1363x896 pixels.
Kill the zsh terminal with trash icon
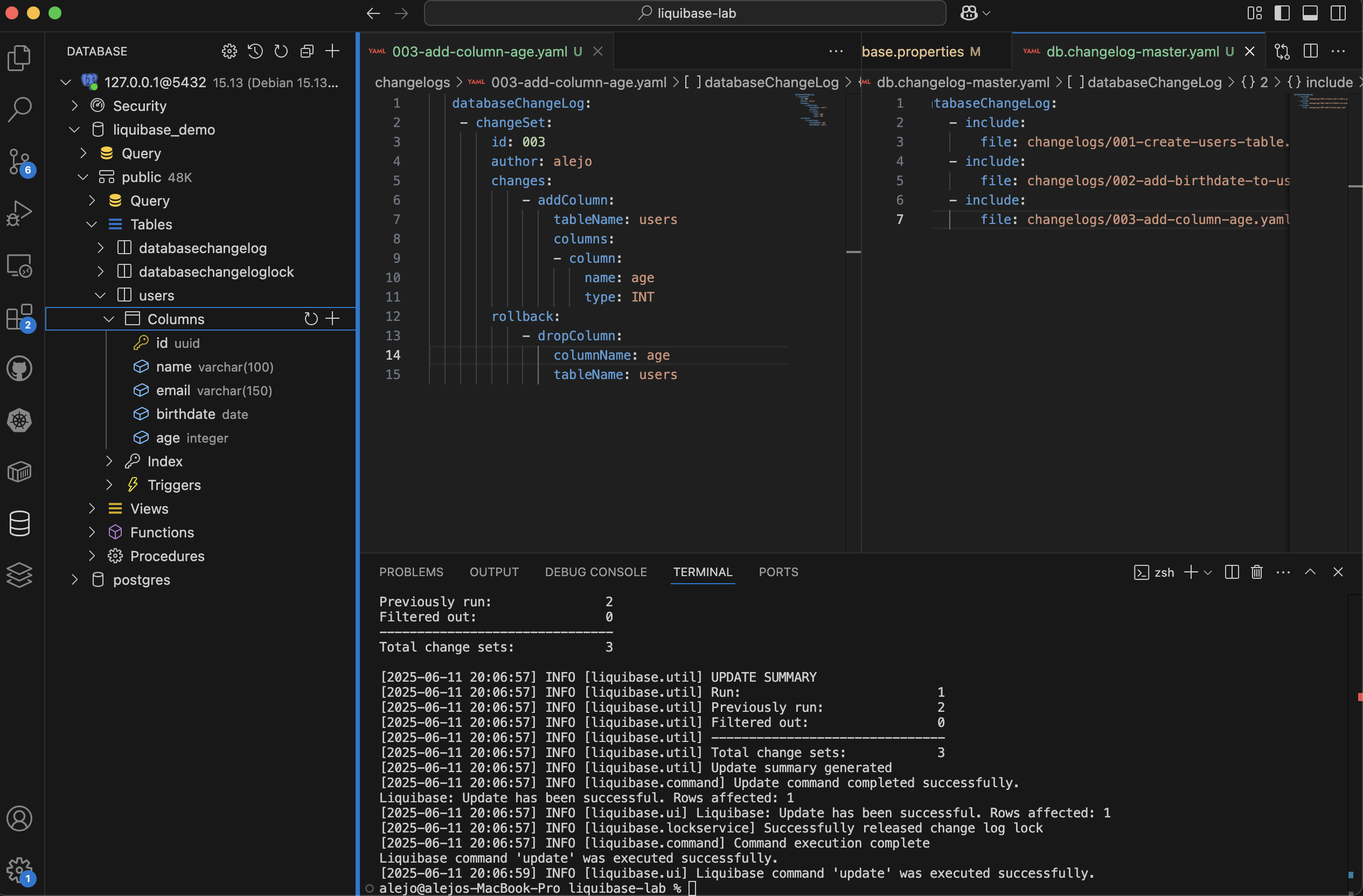[1256, 572]
